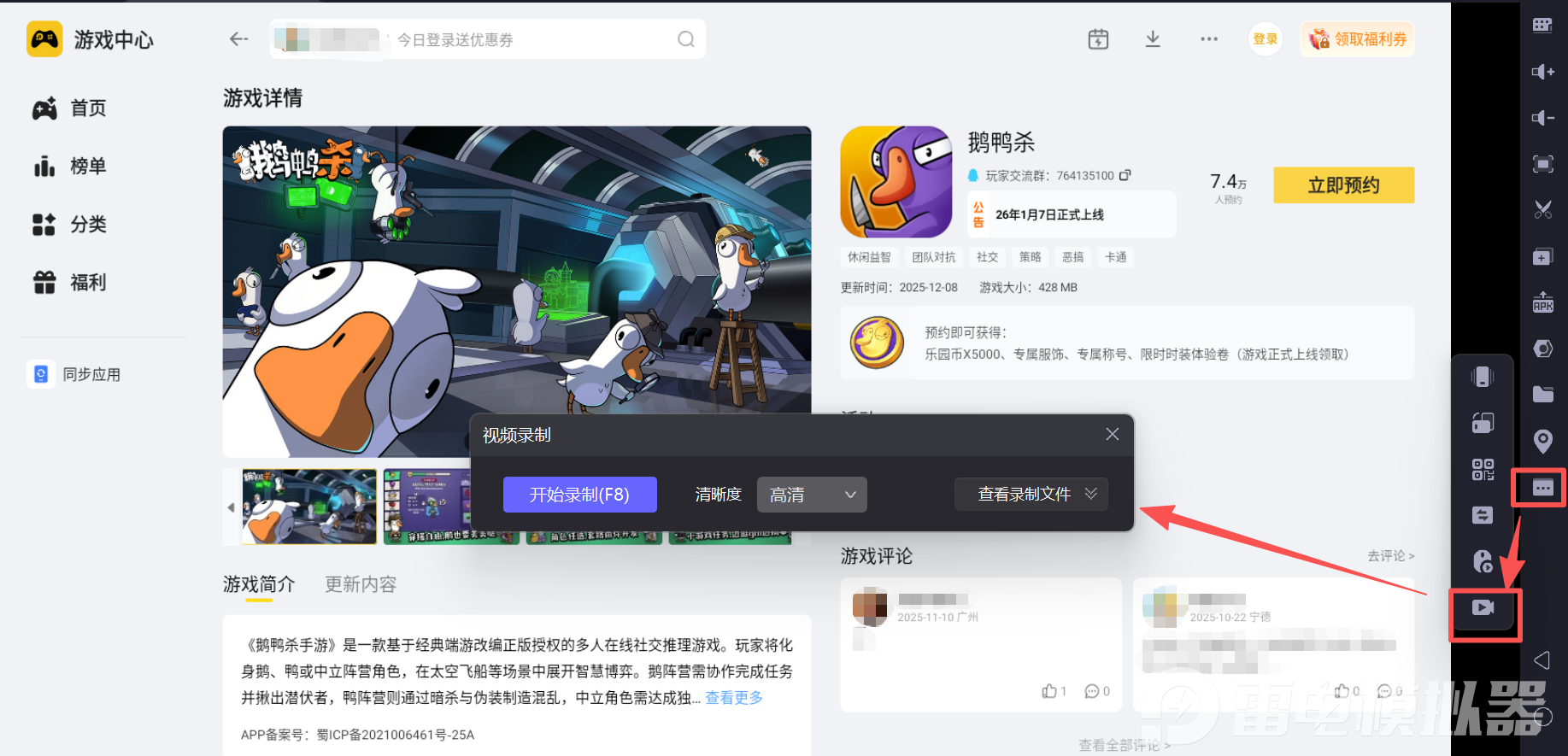Open the downloads arrow icon
1568x756 pixels.
[x=1153, y=39]
